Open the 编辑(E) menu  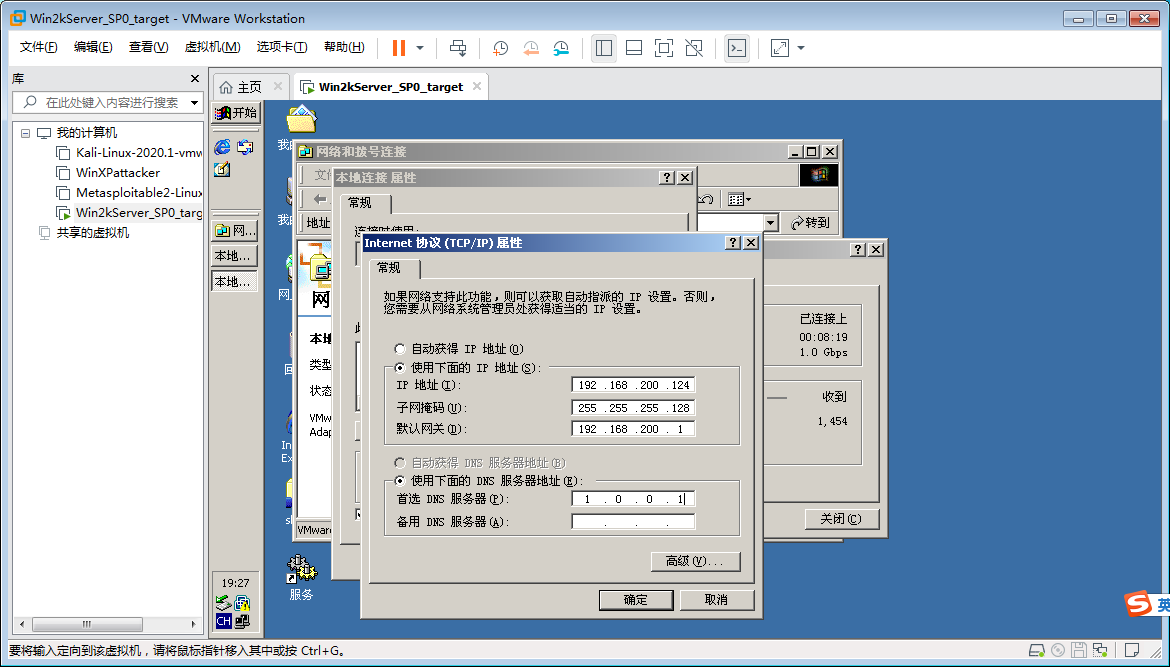93,47
